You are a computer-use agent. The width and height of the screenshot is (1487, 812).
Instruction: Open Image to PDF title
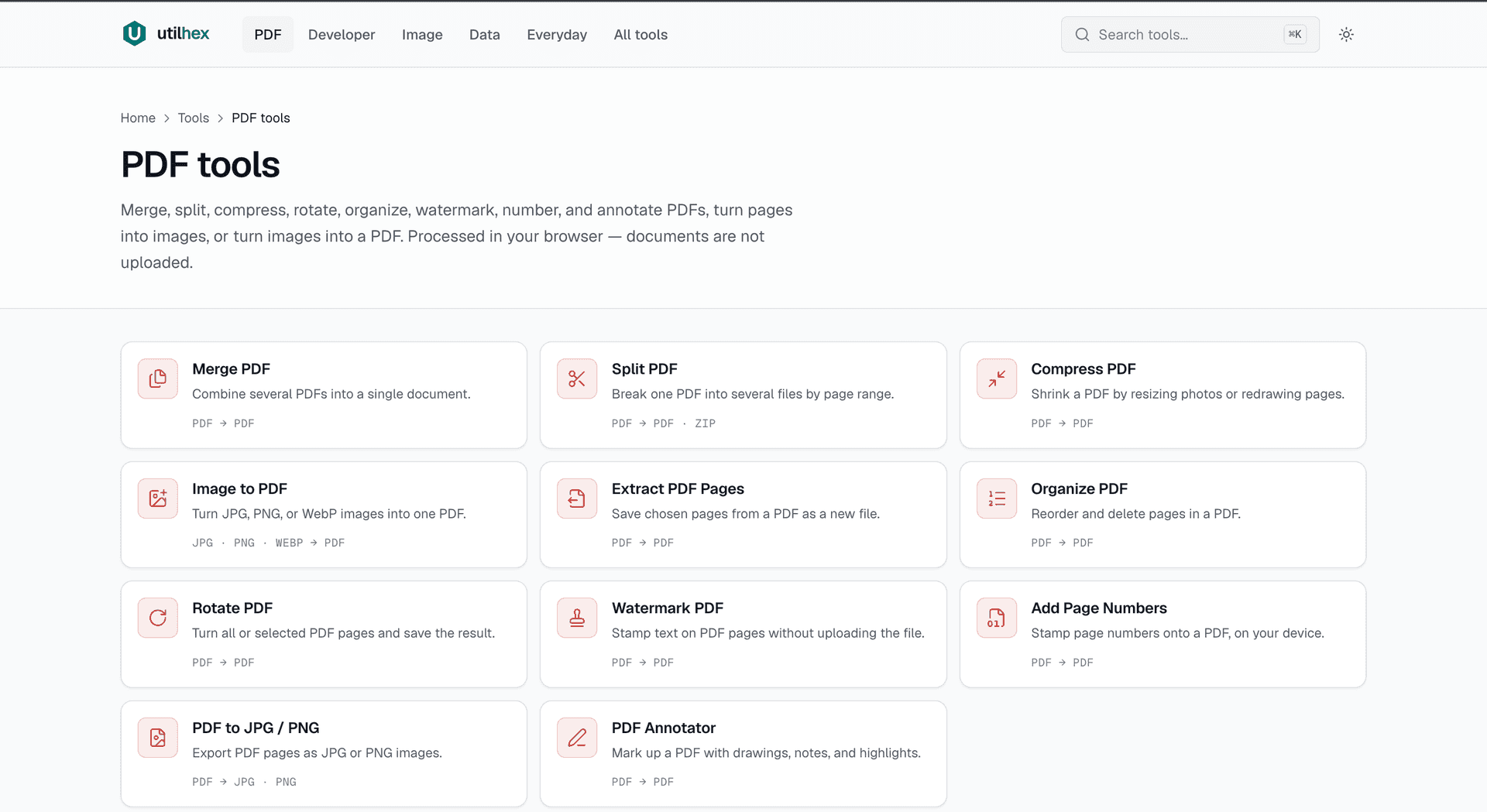click(239, 489)
